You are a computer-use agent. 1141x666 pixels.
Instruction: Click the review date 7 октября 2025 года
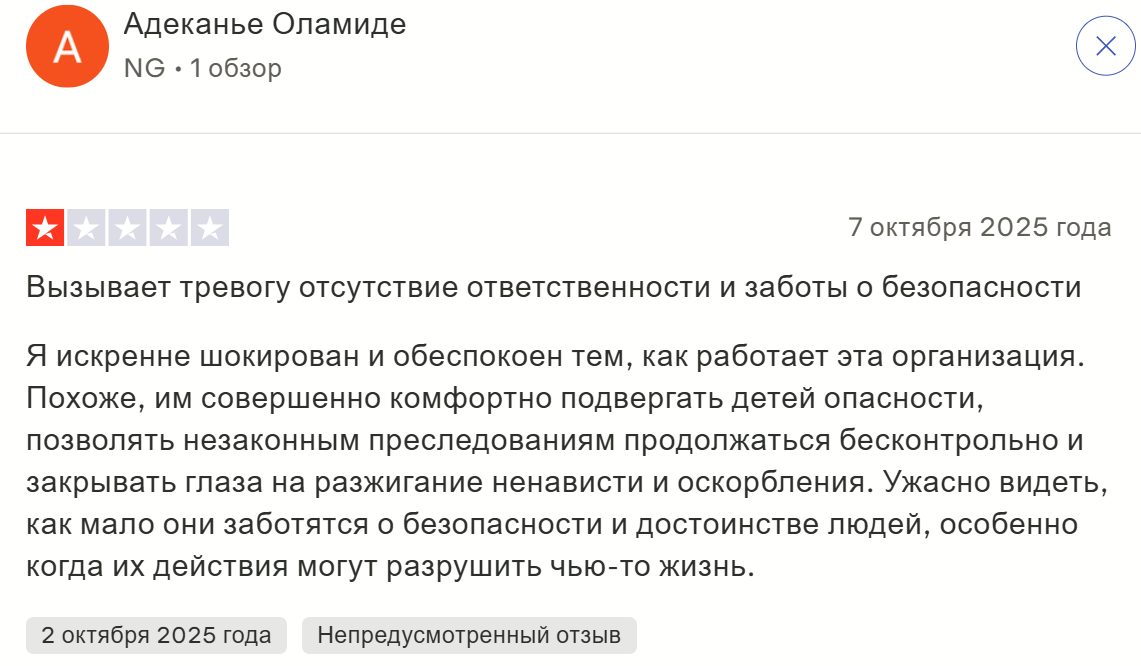pyautogui.click(x=979, y=227)
